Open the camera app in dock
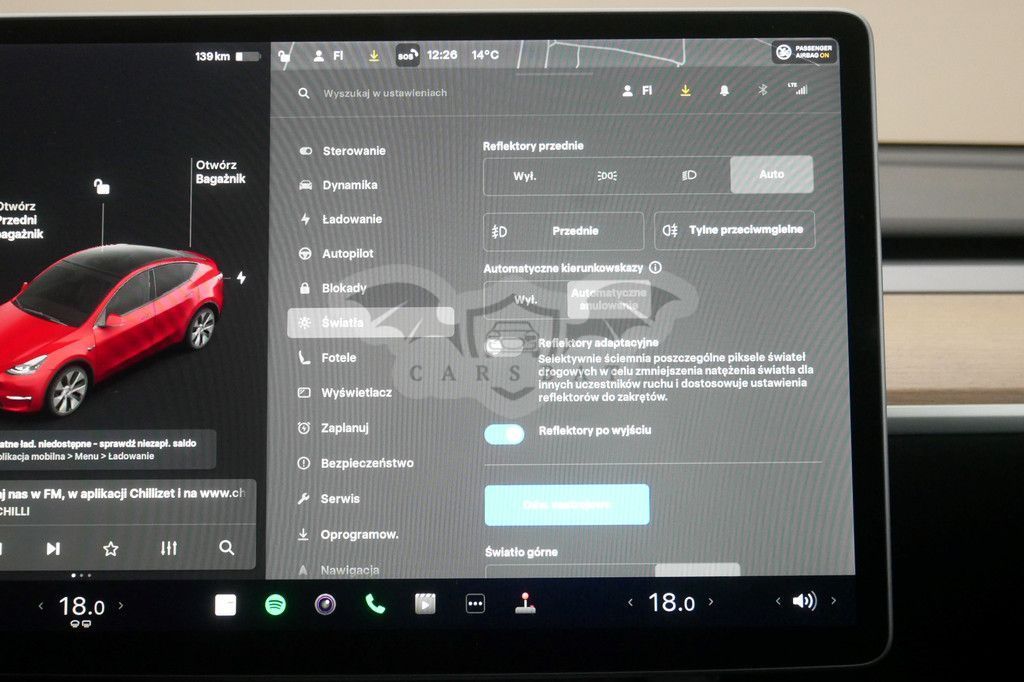 (325, 604)
